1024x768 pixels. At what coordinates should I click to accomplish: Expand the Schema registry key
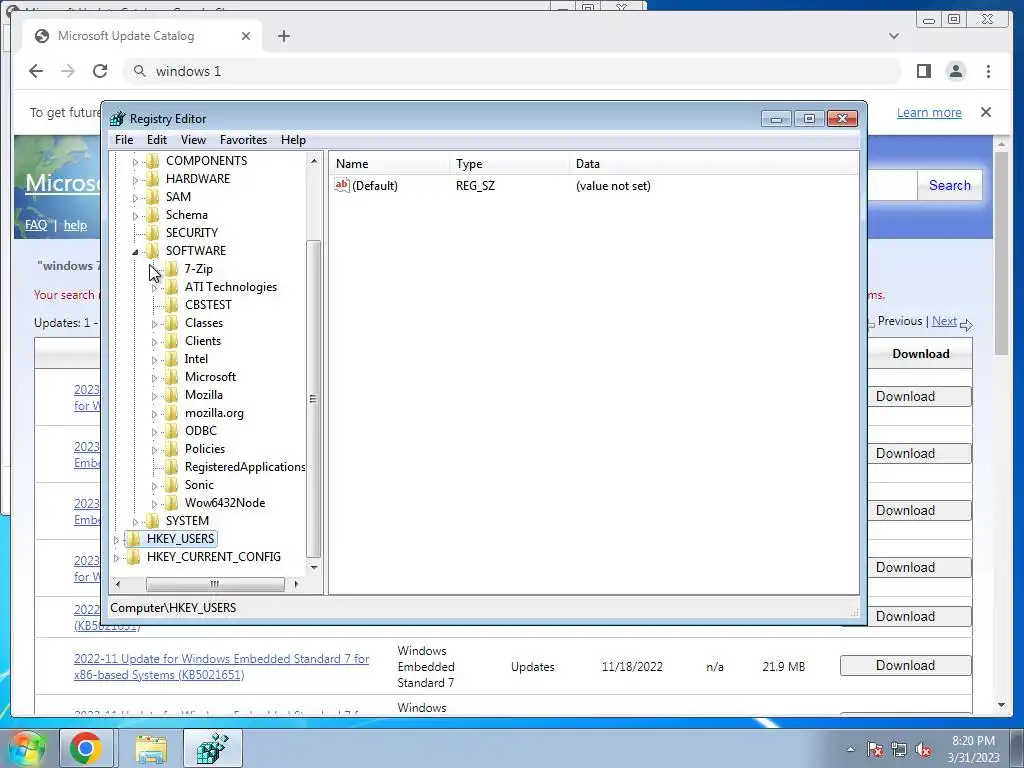[x=135, y=216]
